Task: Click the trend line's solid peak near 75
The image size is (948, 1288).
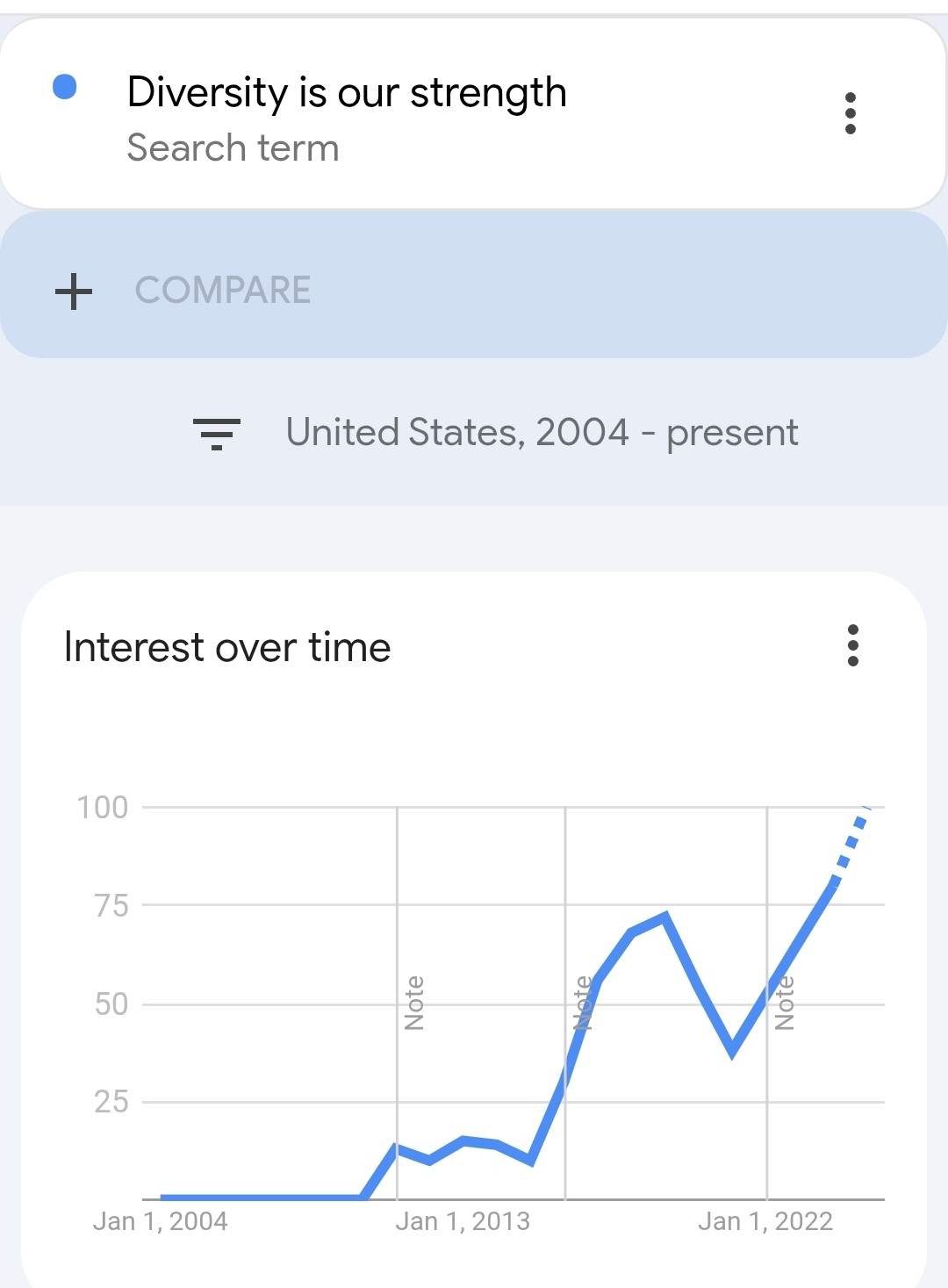Action: pyautogui.click(x=664, y=917)
